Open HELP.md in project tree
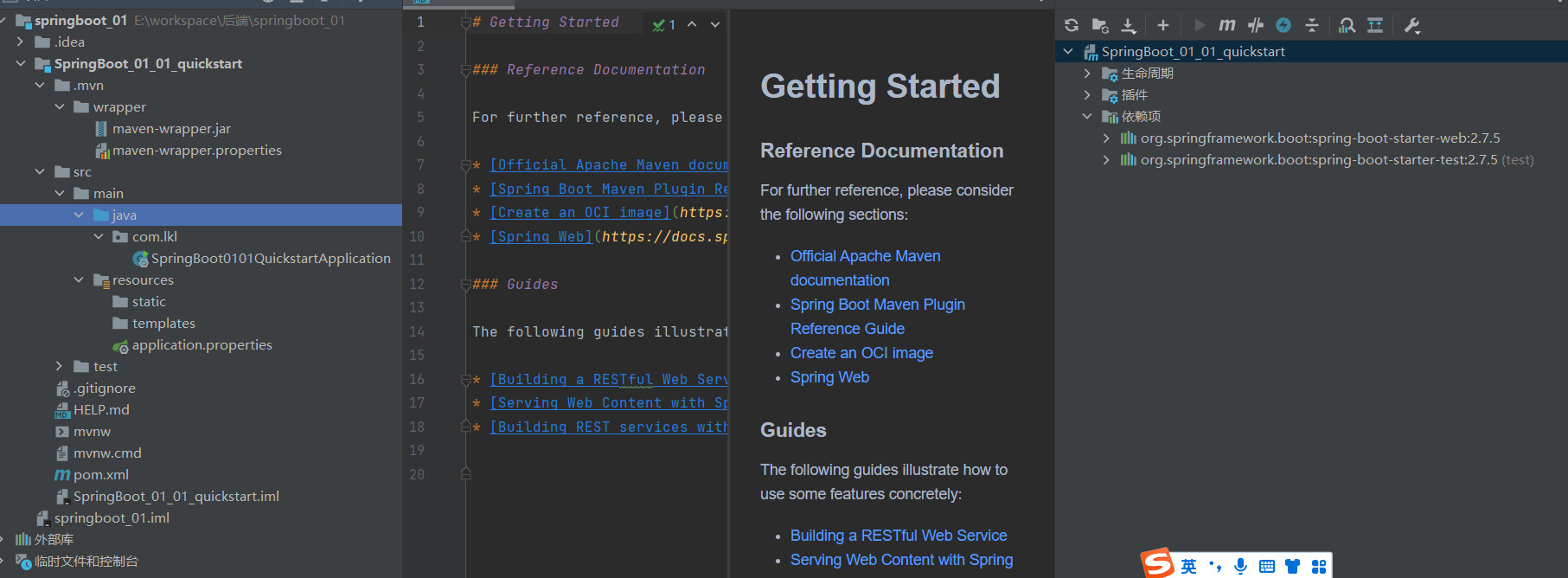The image size is (1568, 578). [101, 409]
